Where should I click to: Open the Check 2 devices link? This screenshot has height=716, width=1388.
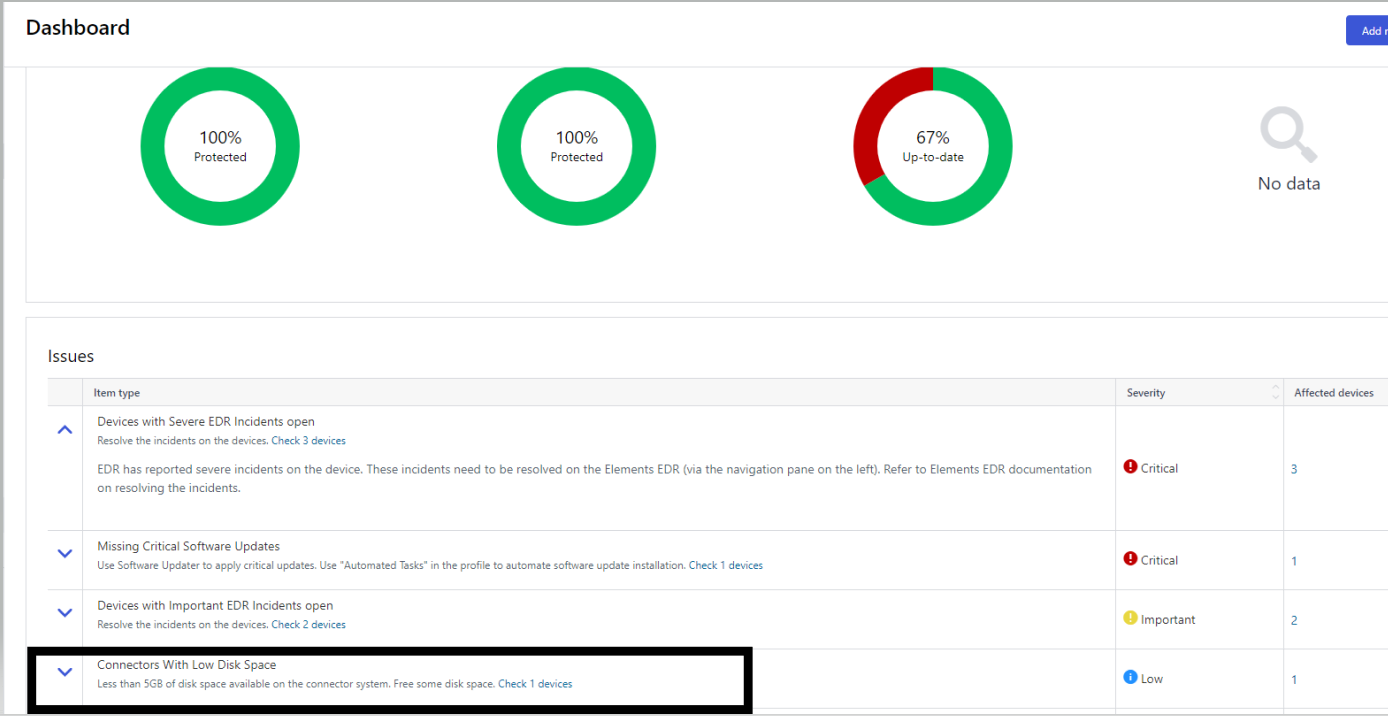[x=309, y=625]
